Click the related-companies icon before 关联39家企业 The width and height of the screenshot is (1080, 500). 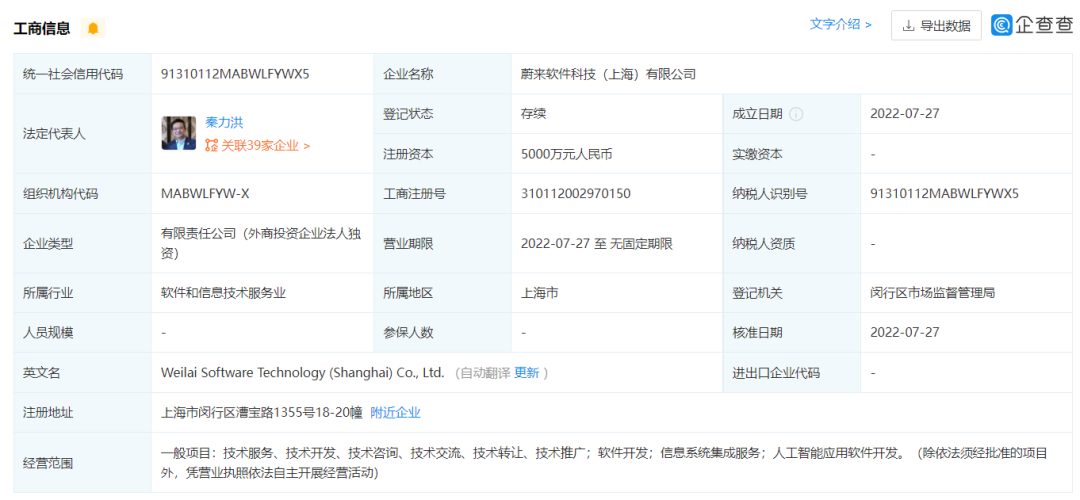pos(211,145)
